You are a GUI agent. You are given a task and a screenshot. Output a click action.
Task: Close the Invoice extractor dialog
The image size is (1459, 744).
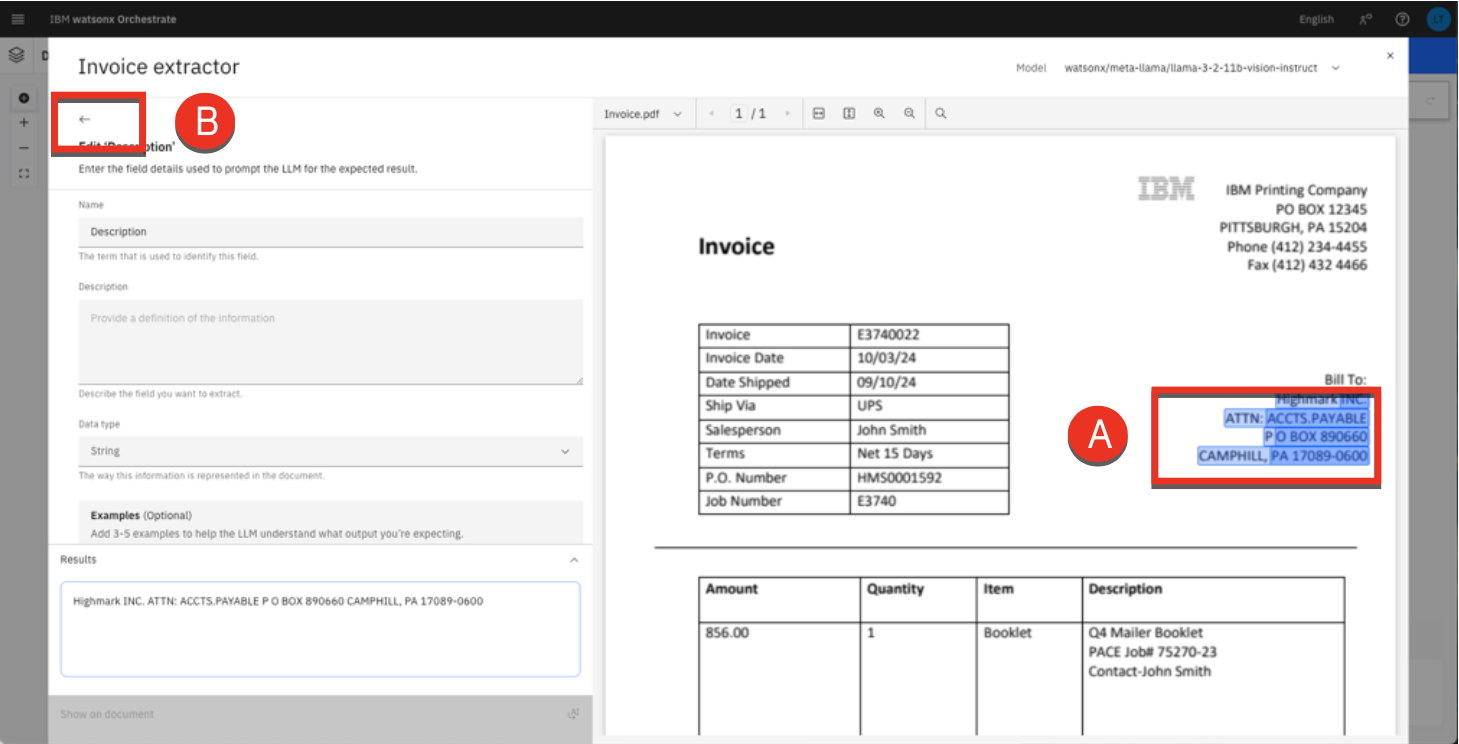point(1390,56)
